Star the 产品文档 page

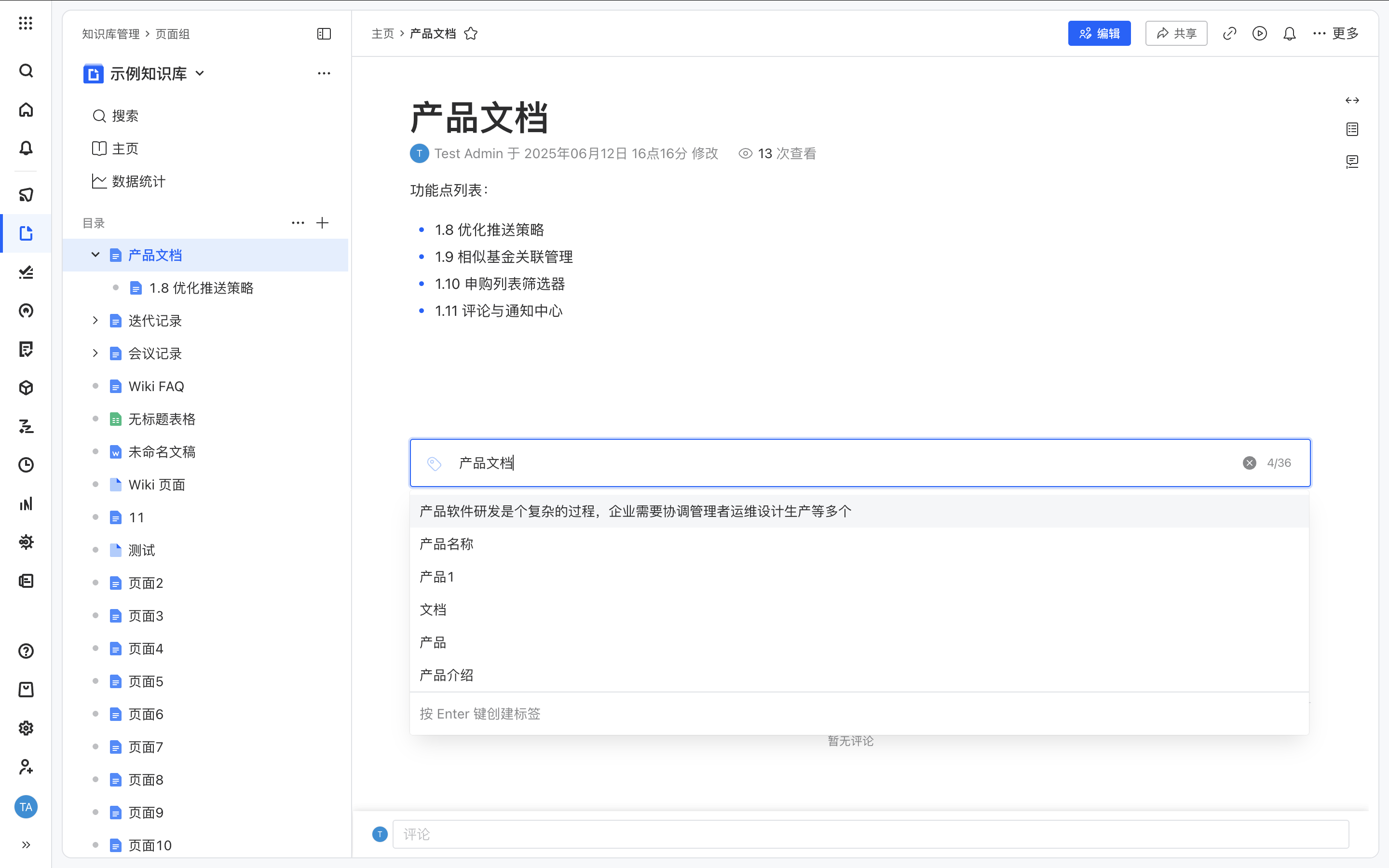pyautogui.click(x=471, y=34)
